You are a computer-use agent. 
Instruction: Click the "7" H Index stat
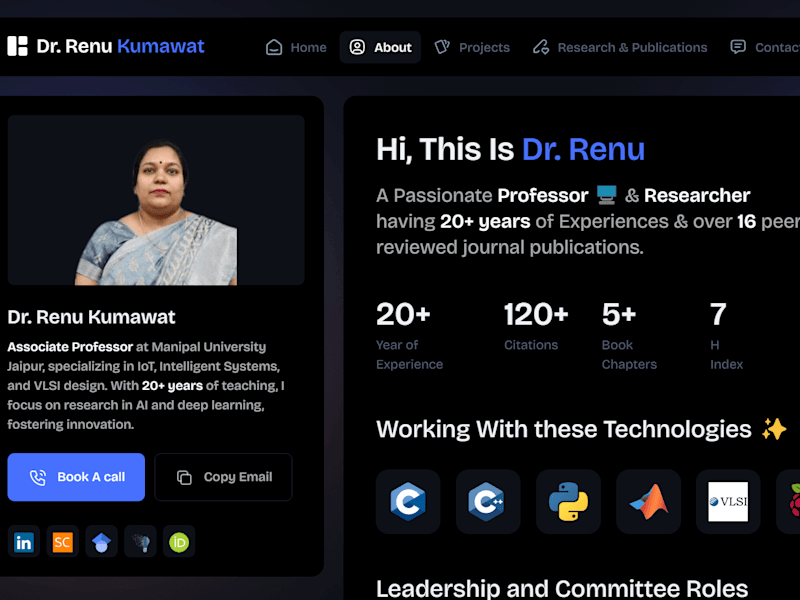tap(718, 314)
